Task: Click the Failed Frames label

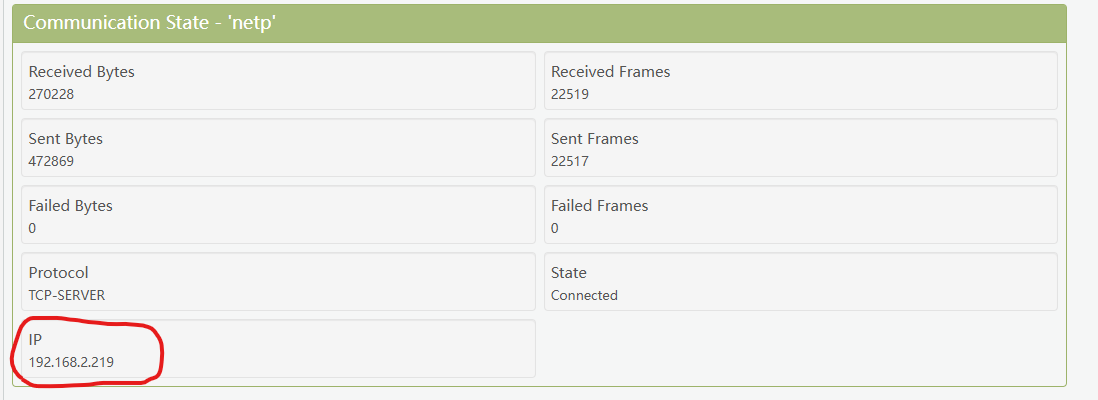Action: [599, 206]
